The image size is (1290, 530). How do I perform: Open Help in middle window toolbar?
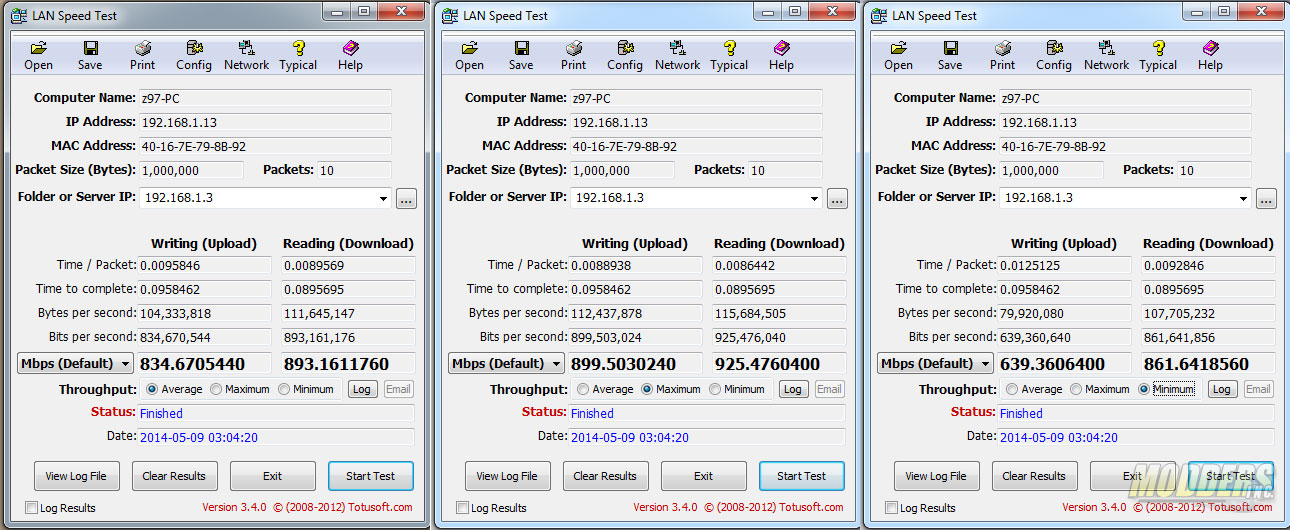point(781,55)
